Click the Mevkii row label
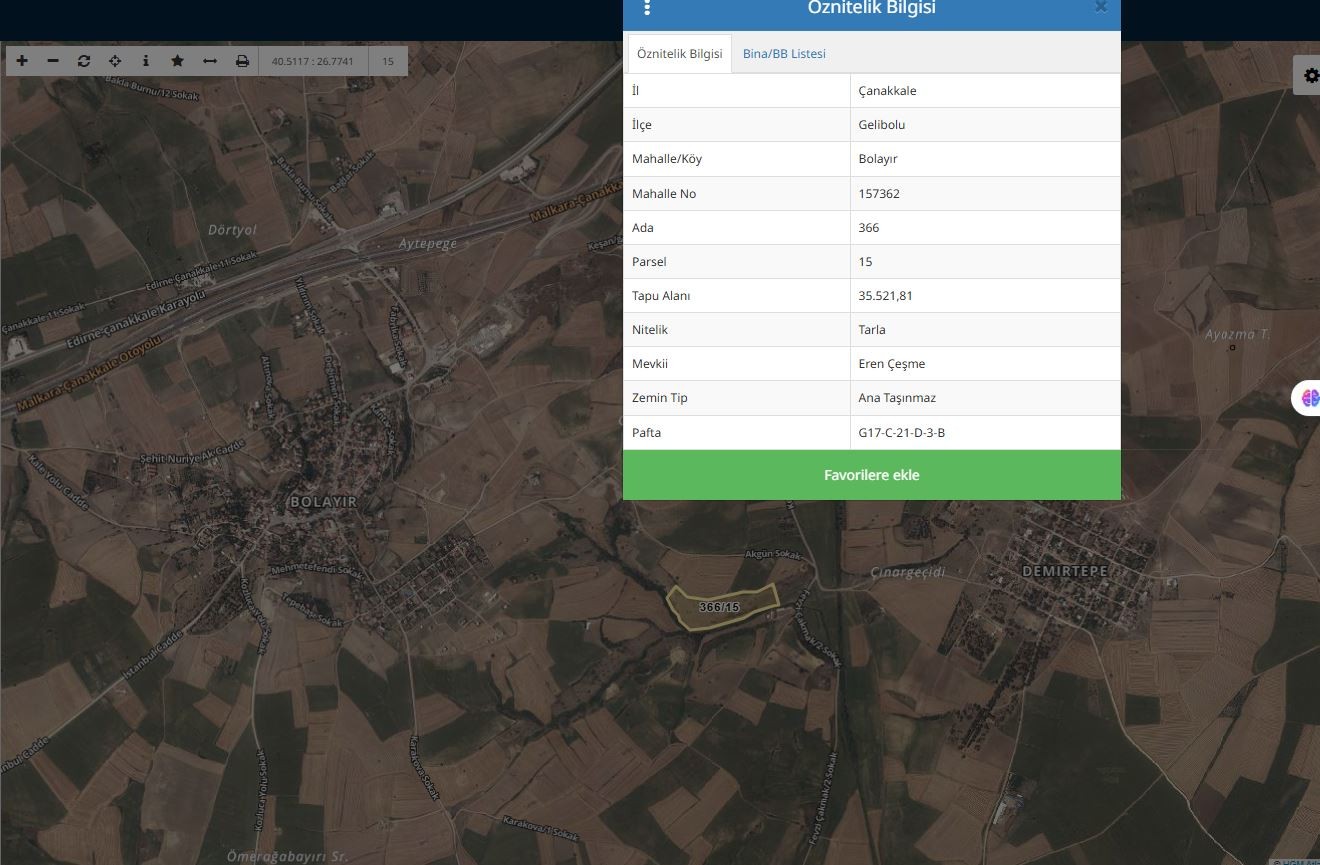The image size is (1320, 865). point(650,363)
